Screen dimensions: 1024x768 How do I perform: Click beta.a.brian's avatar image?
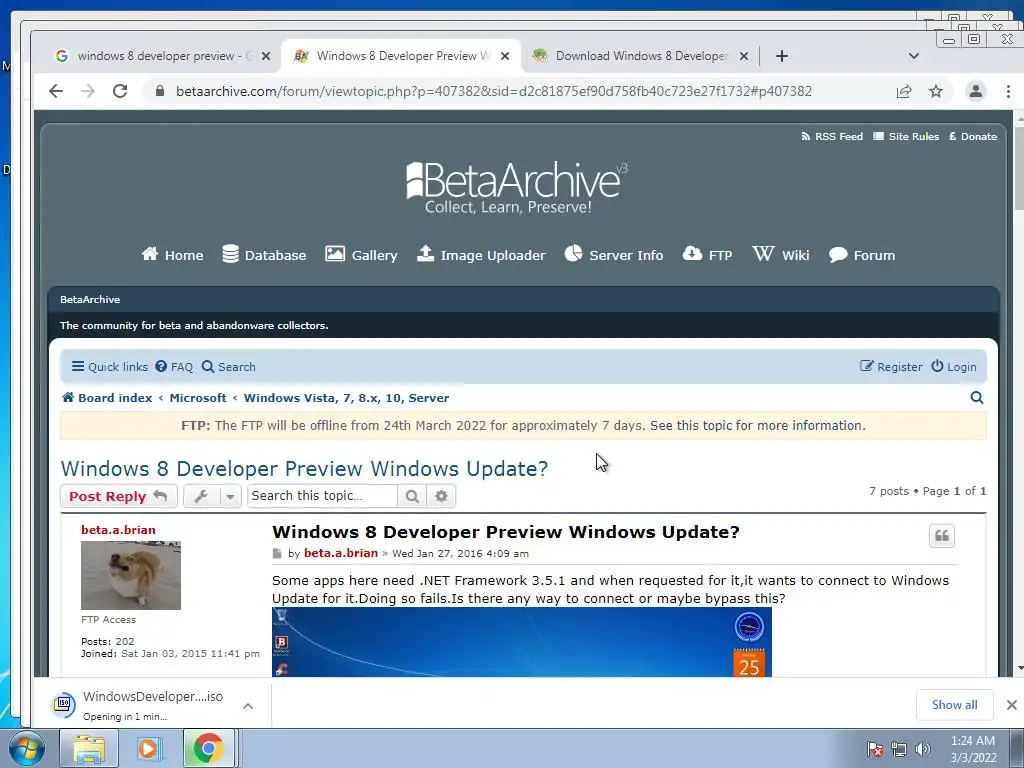point(131,575)
